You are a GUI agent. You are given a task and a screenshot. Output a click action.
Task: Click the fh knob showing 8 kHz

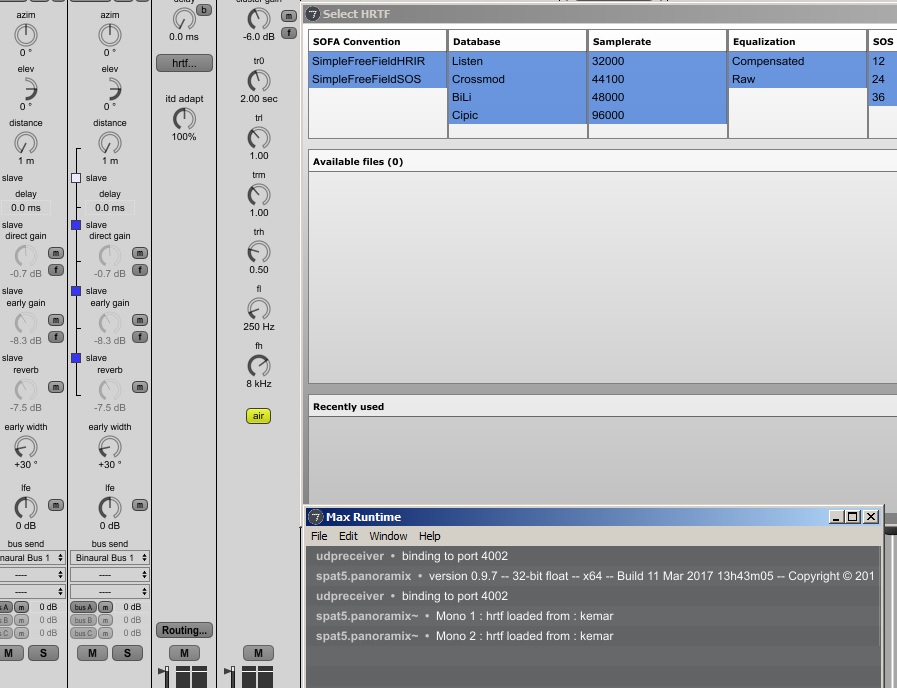tap(259, 366)
